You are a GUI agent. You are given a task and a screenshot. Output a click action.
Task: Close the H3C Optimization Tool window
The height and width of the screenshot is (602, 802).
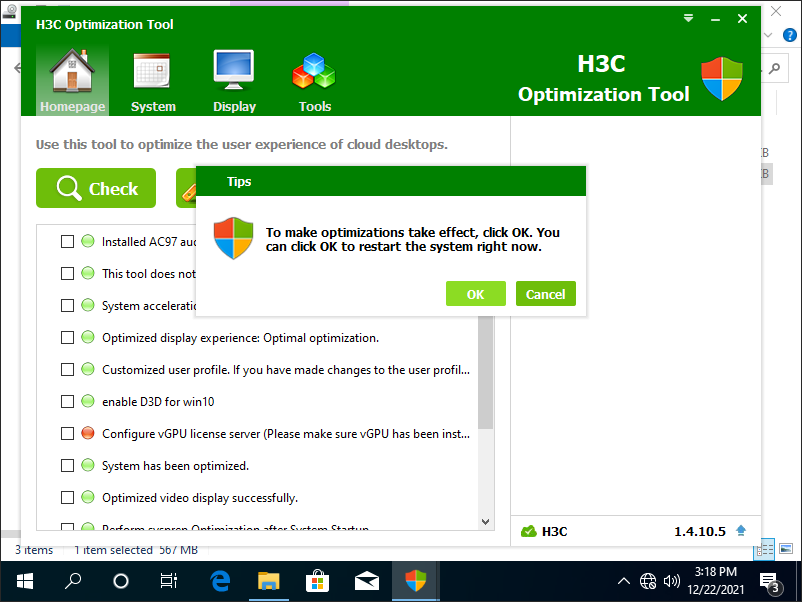click(742, 19)
